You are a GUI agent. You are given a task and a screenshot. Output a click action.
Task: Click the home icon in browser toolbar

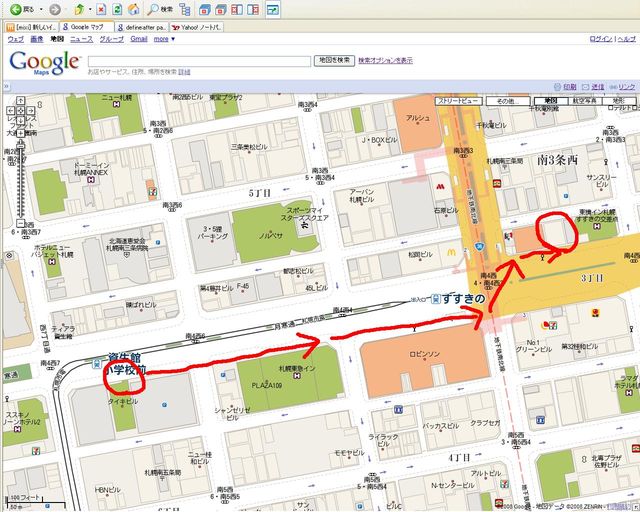point(131,9)
